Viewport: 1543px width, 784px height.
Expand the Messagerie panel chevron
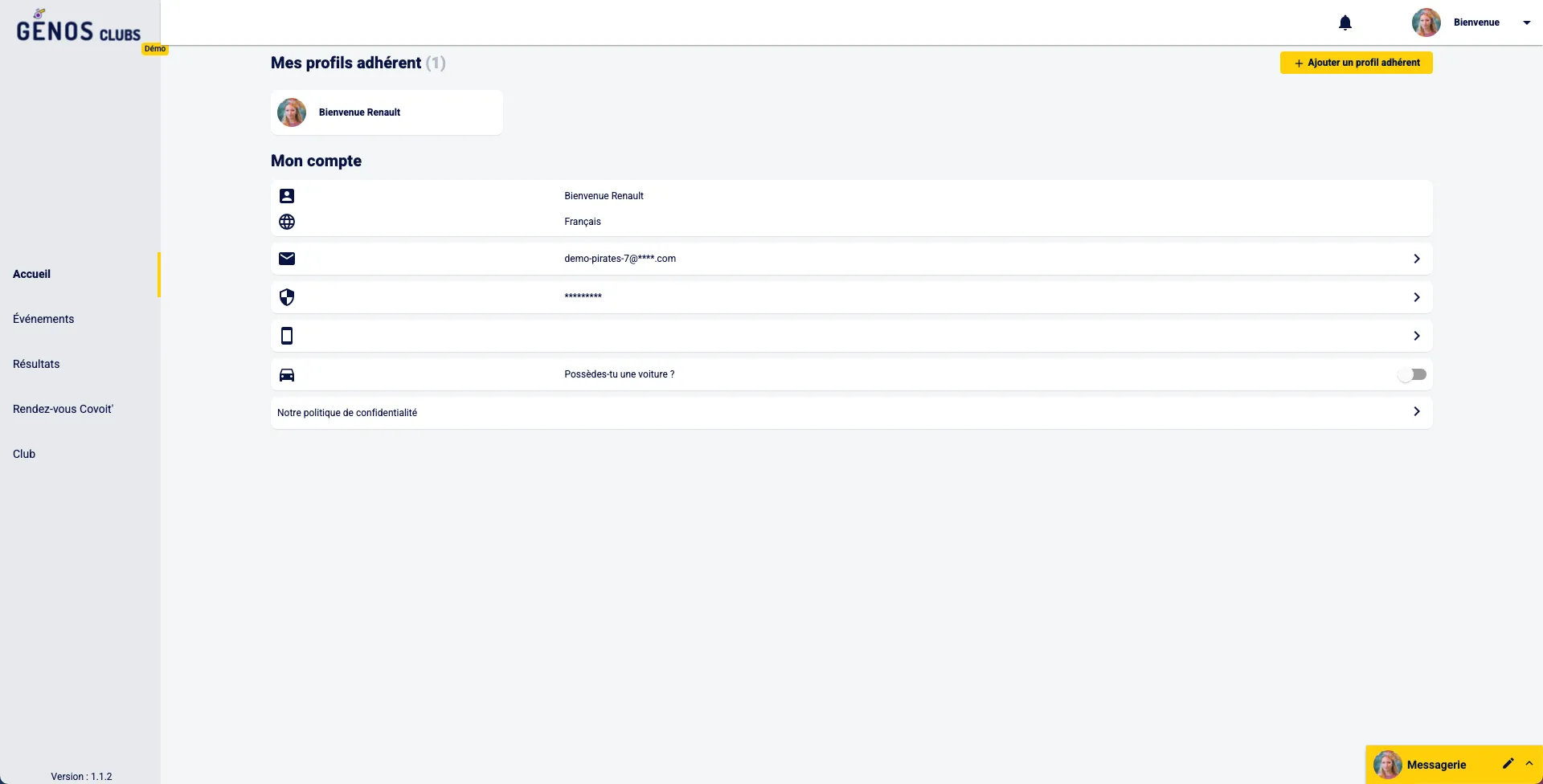pos(1529,764)
